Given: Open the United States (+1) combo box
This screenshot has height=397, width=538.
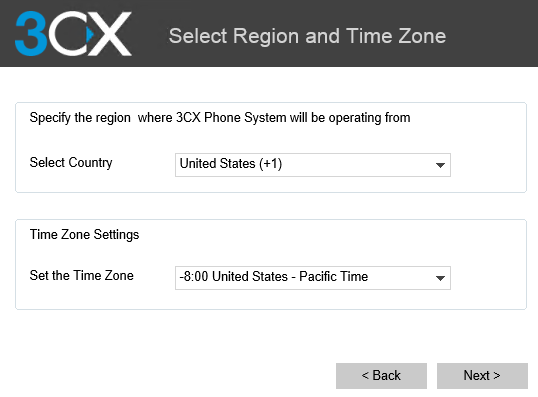Looking at the screenshot, I should 313,165.
